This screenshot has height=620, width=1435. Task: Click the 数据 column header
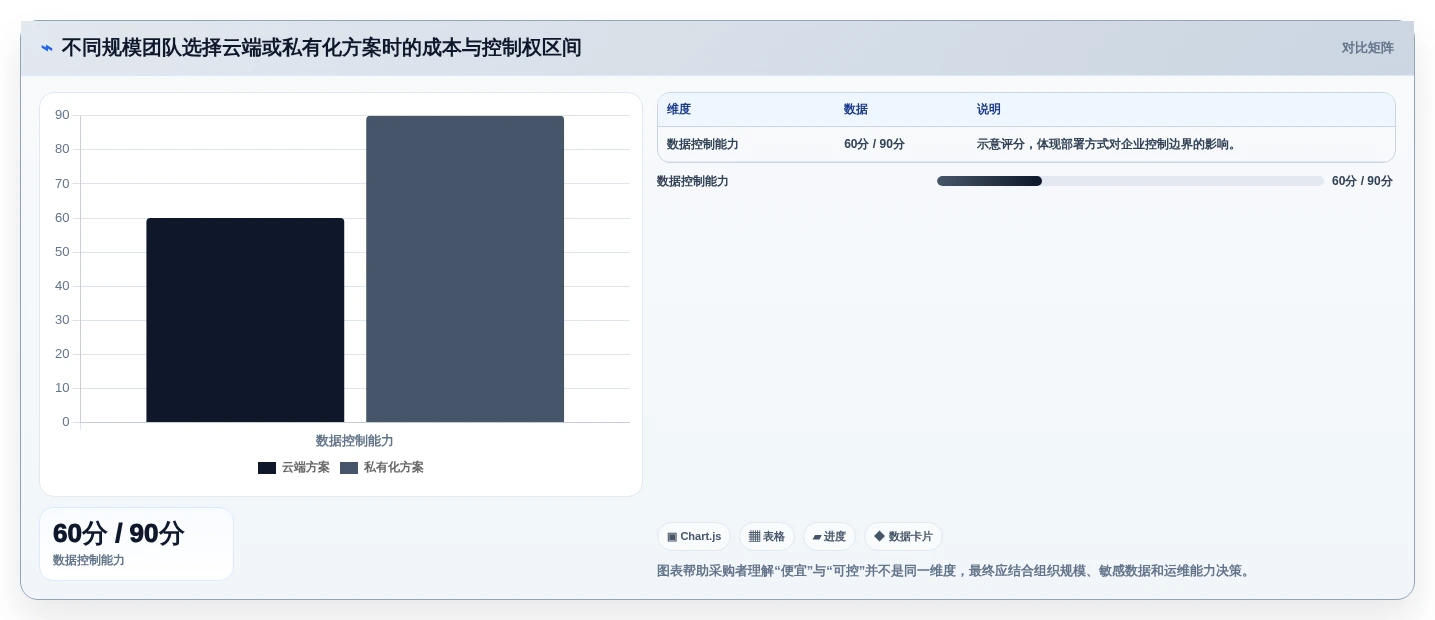(856, 110)
